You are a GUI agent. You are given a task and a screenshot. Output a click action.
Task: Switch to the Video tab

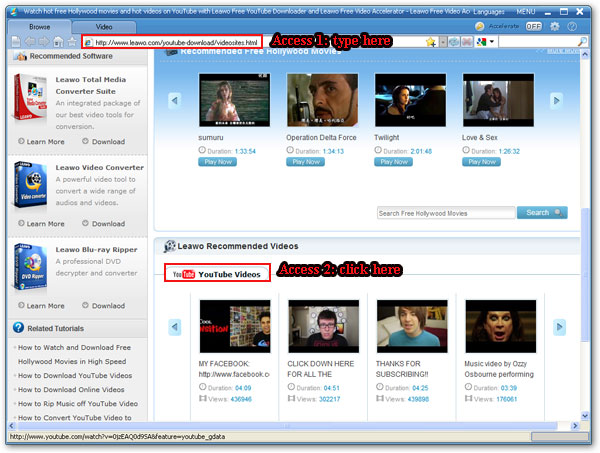(x=104, y=27)
